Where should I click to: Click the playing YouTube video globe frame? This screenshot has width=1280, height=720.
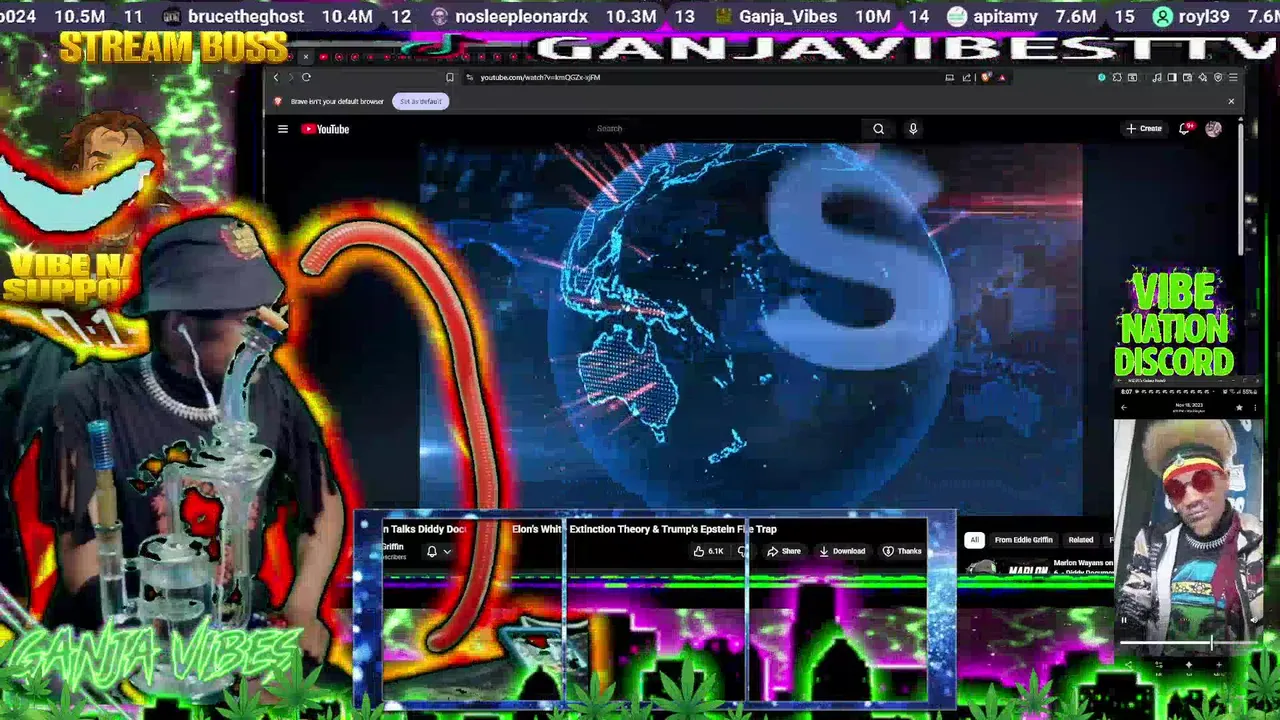[x=750, y=328]
